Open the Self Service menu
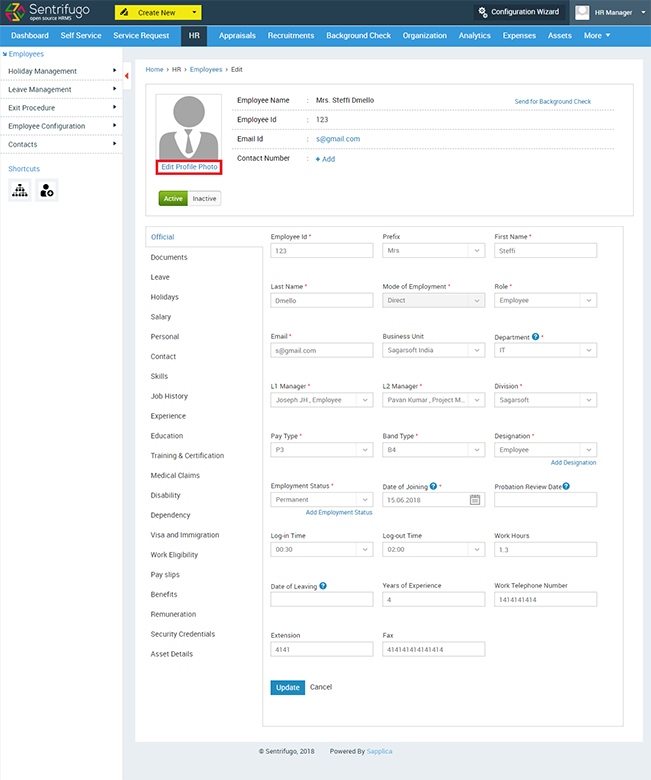Image resolution: width=651 pixels, height=780 pixels. pos(81,35)
